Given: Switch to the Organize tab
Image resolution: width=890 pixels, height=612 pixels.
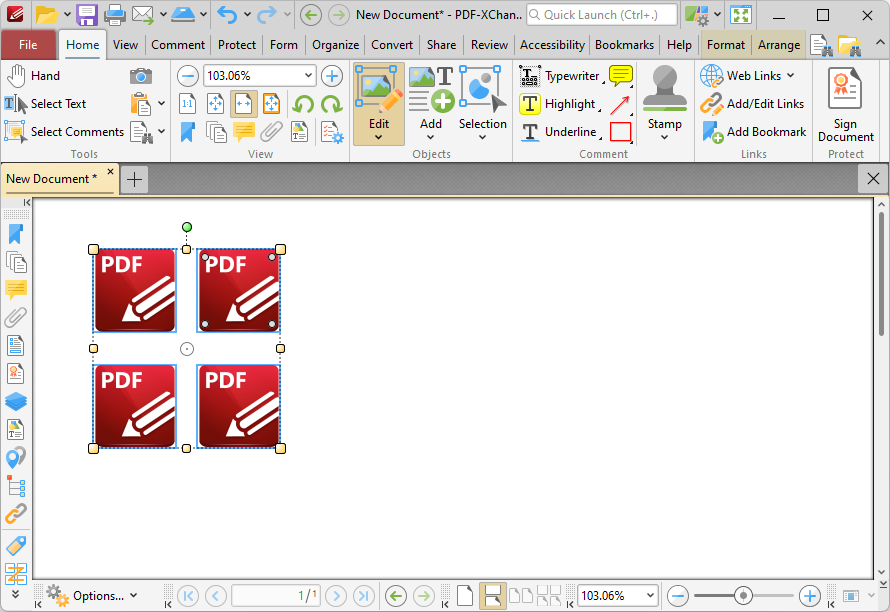Looking at the screenshot, I should [x=335, y=45].
